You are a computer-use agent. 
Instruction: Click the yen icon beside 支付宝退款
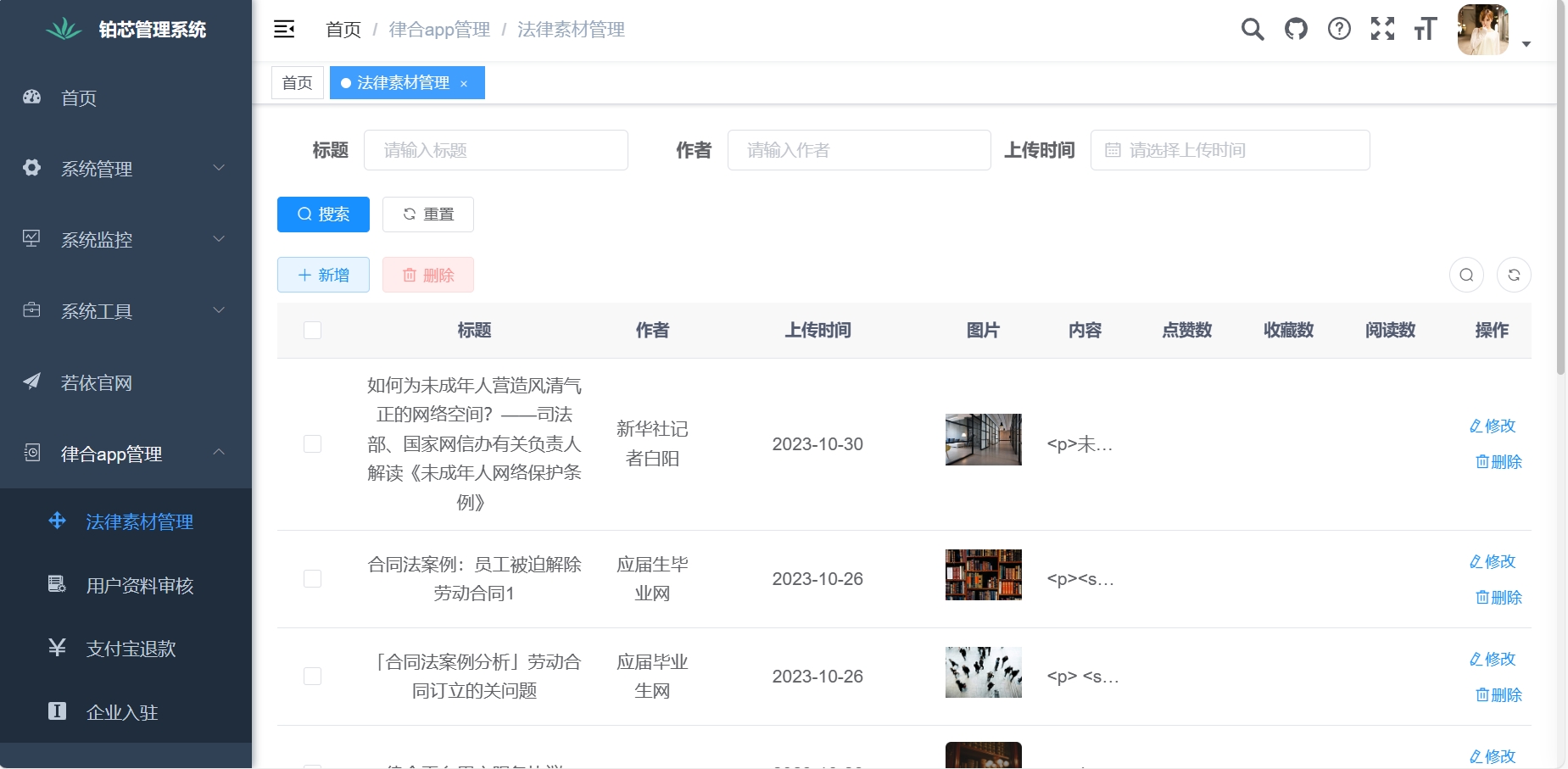click(x=58, y=648)
